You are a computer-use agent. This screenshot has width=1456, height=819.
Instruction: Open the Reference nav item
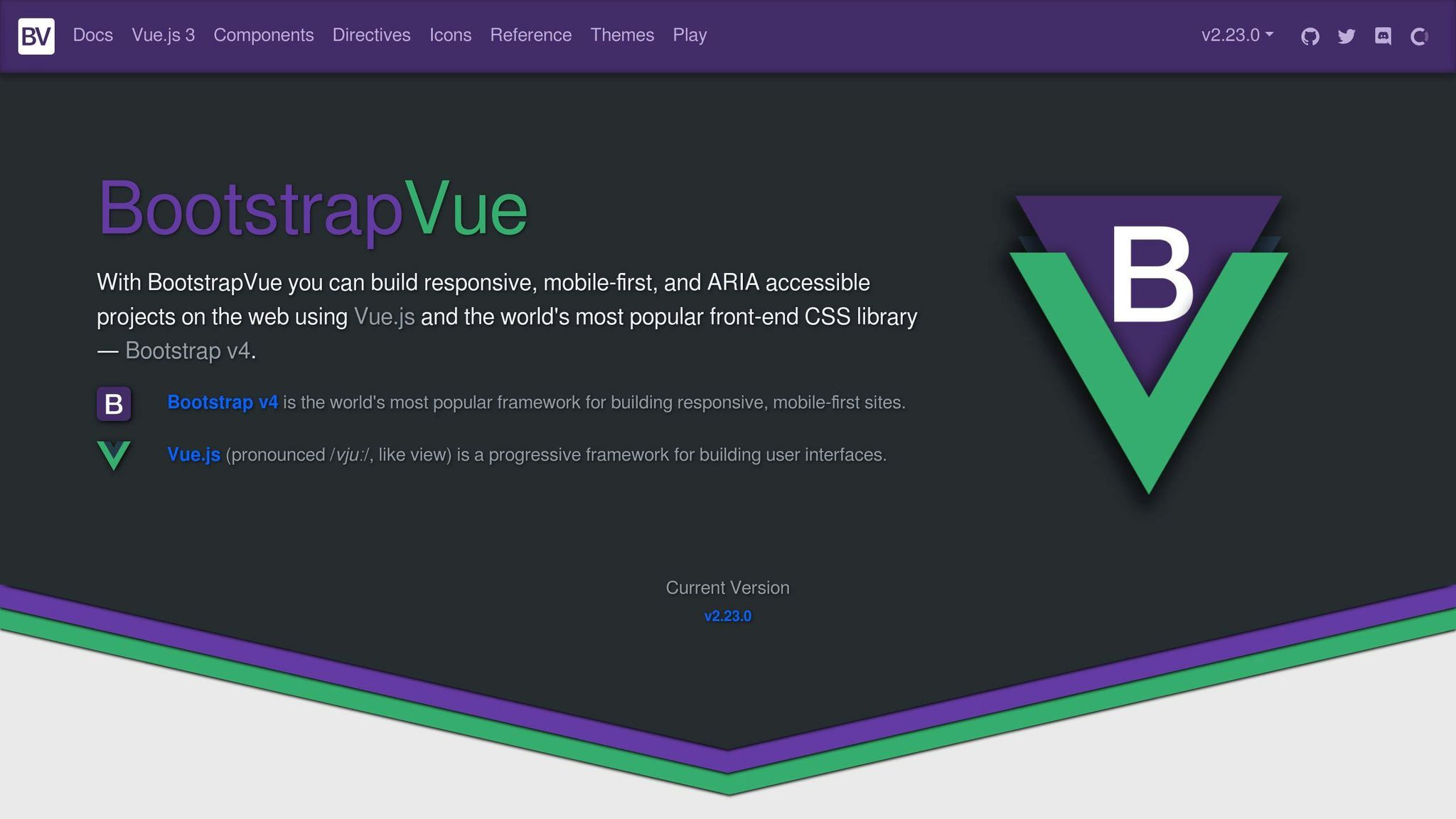click(x=531, y=35)
